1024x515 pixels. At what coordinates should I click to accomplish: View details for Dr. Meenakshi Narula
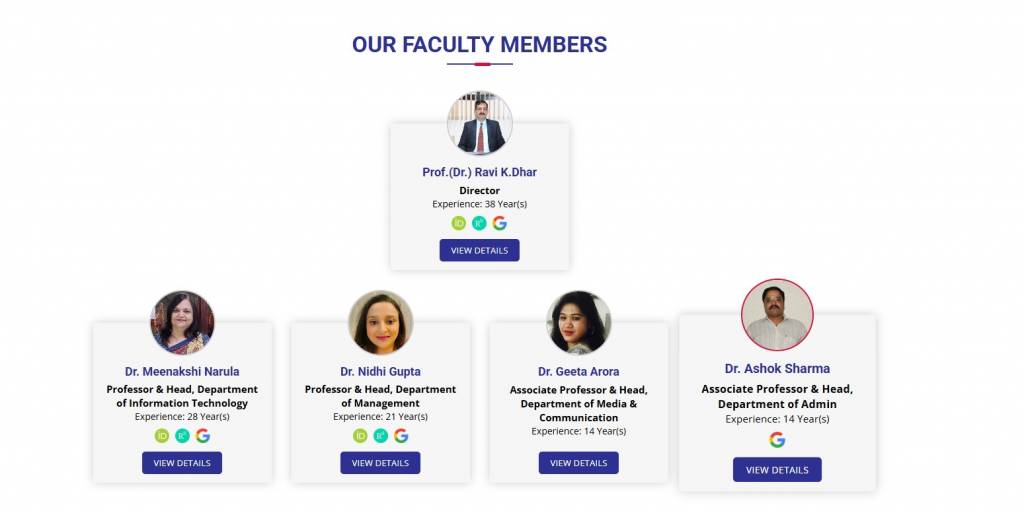182,463
